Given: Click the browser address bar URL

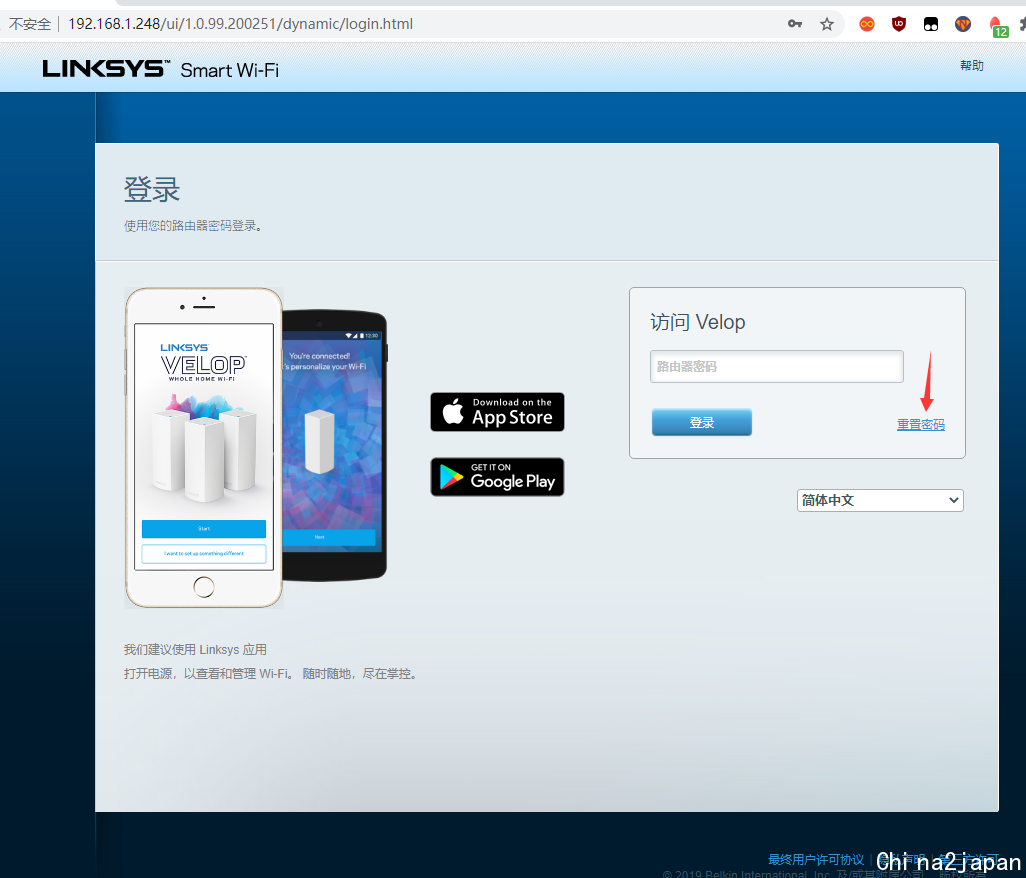Looking at the screenshot, I should (240, 24).
